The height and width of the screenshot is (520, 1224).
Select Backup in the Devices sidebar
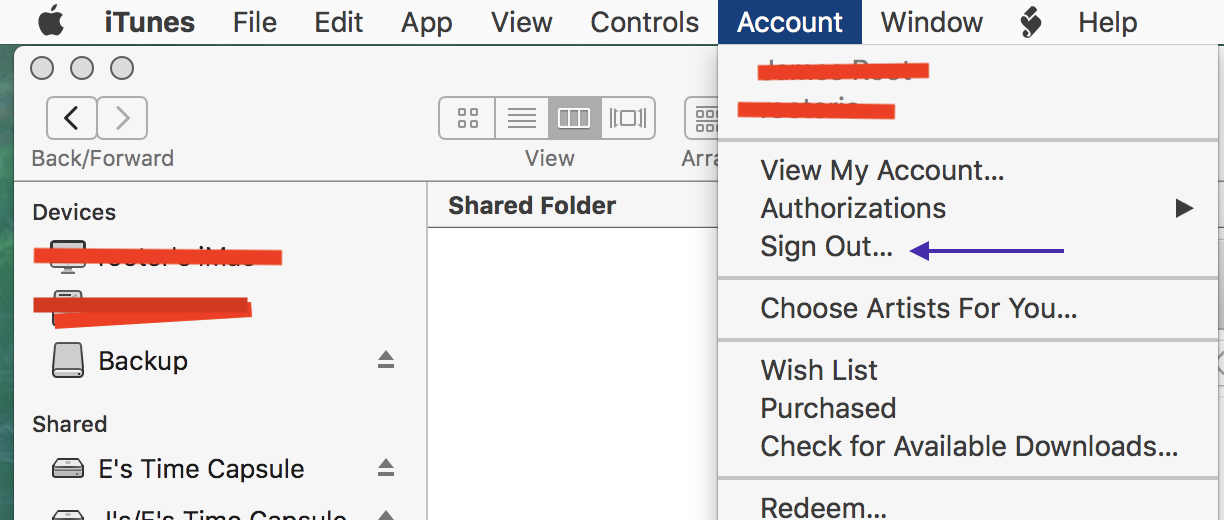142,361
